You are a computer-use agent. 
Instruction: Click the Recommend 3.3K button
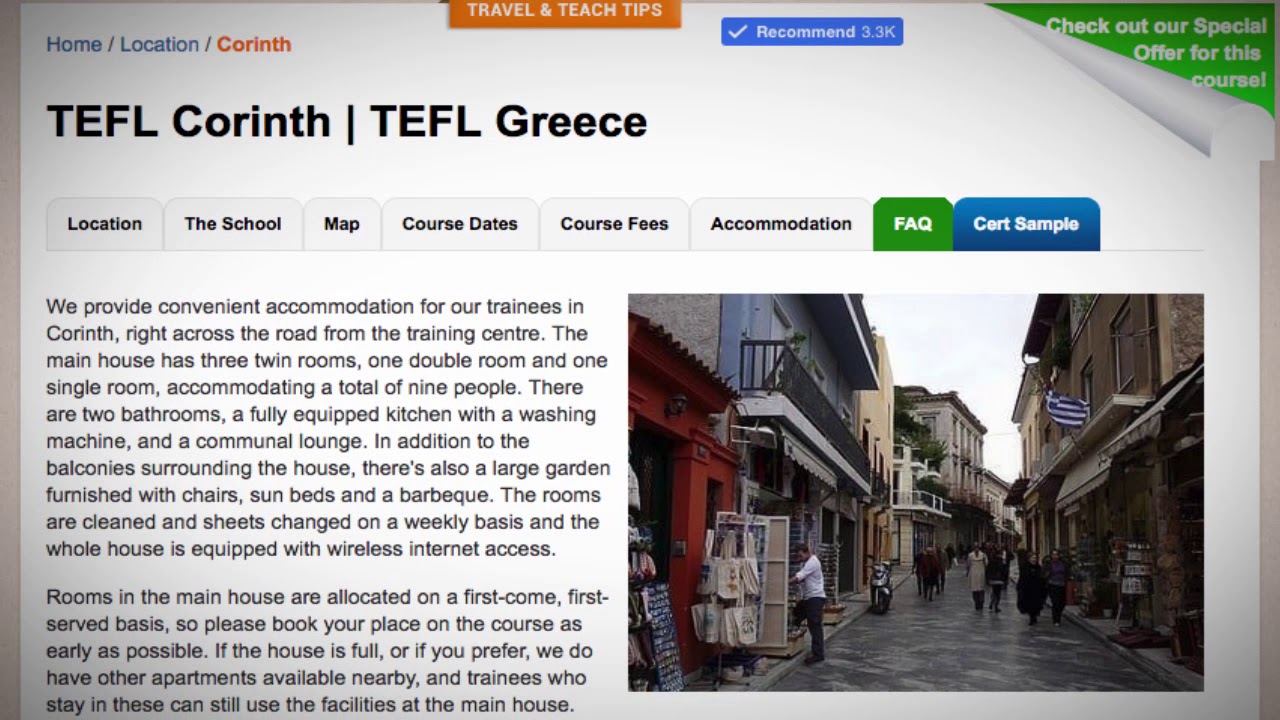[812, 32]
